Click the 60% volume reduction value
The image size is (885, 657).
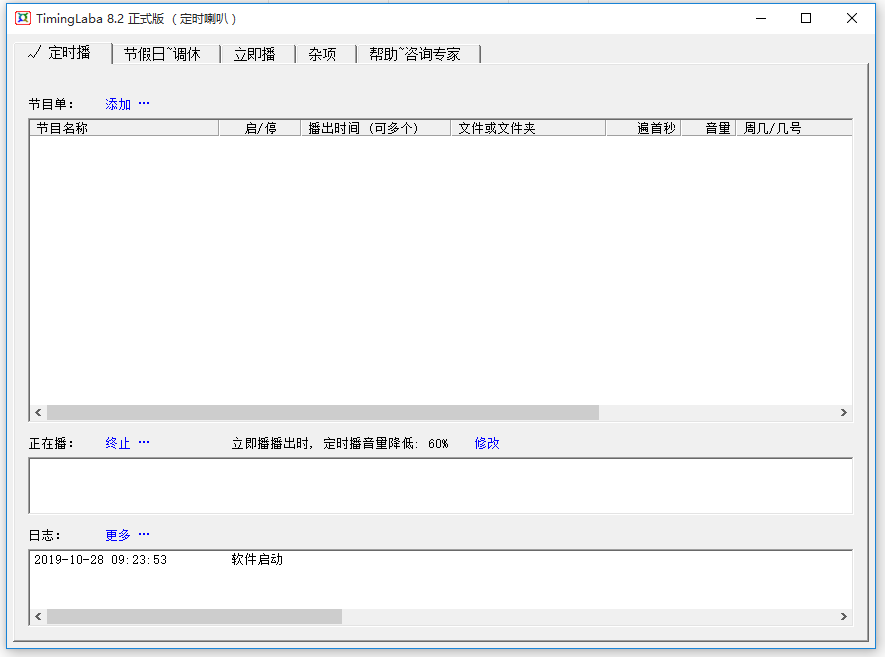(438, 444)
